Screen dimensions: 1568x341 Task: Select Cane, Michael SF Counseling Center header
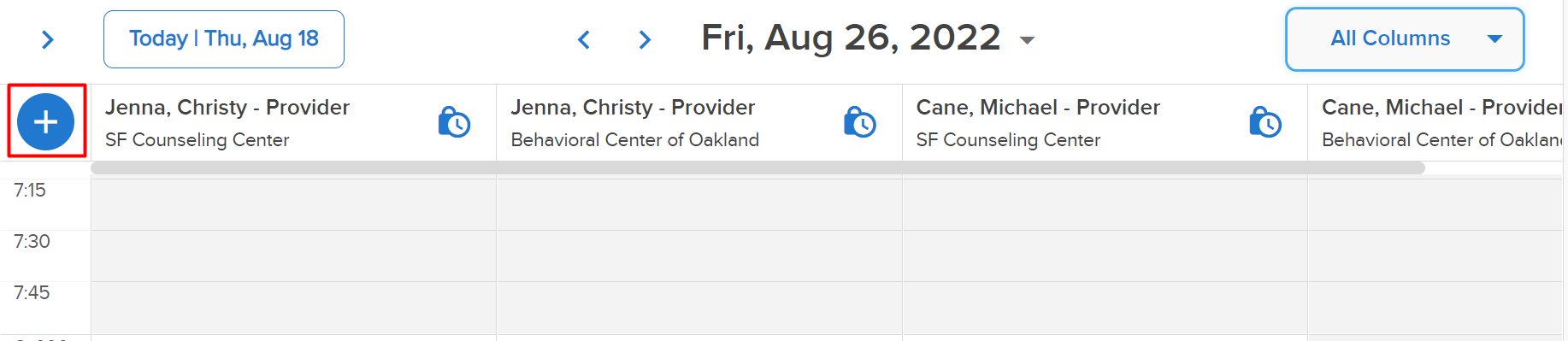pos(1105,122)
